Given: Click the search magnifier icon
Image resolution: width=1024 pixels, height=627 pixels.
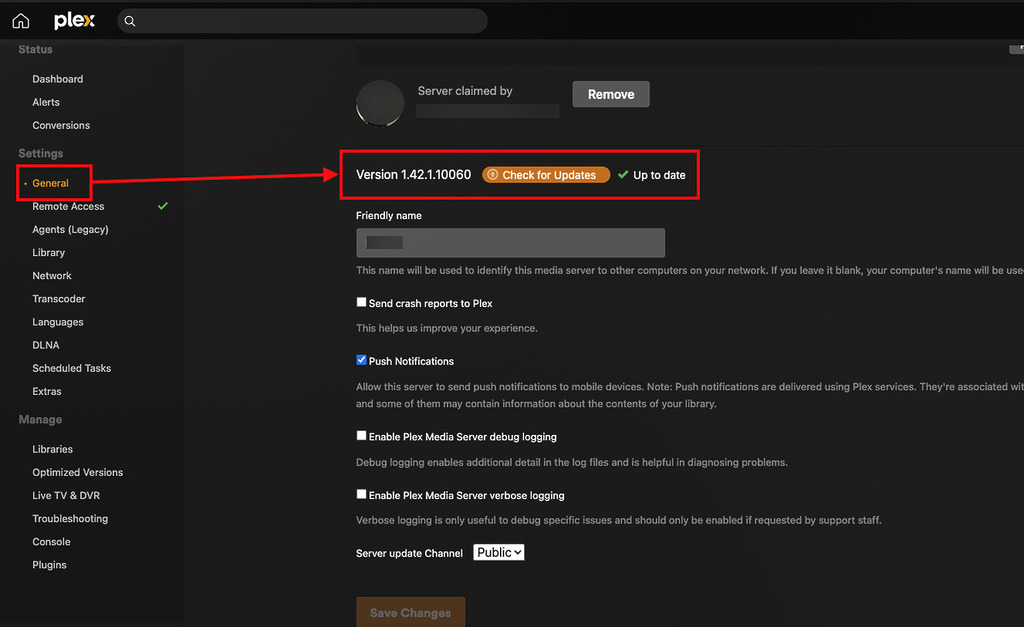Looking at the screenshot, I should point(130,21).
